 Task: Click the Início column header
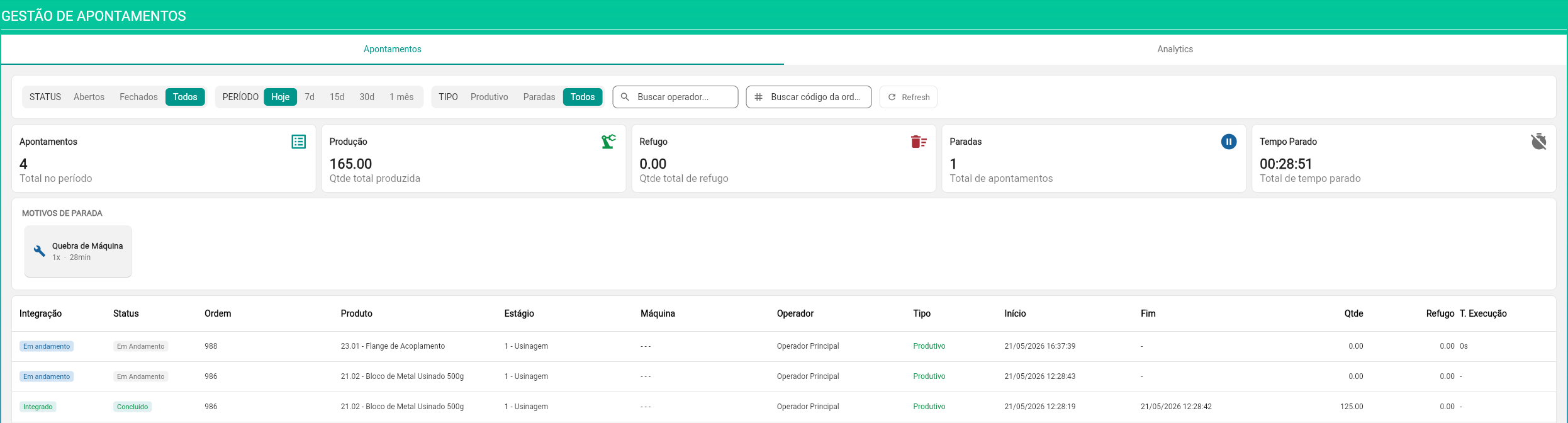coord(1015,313)
